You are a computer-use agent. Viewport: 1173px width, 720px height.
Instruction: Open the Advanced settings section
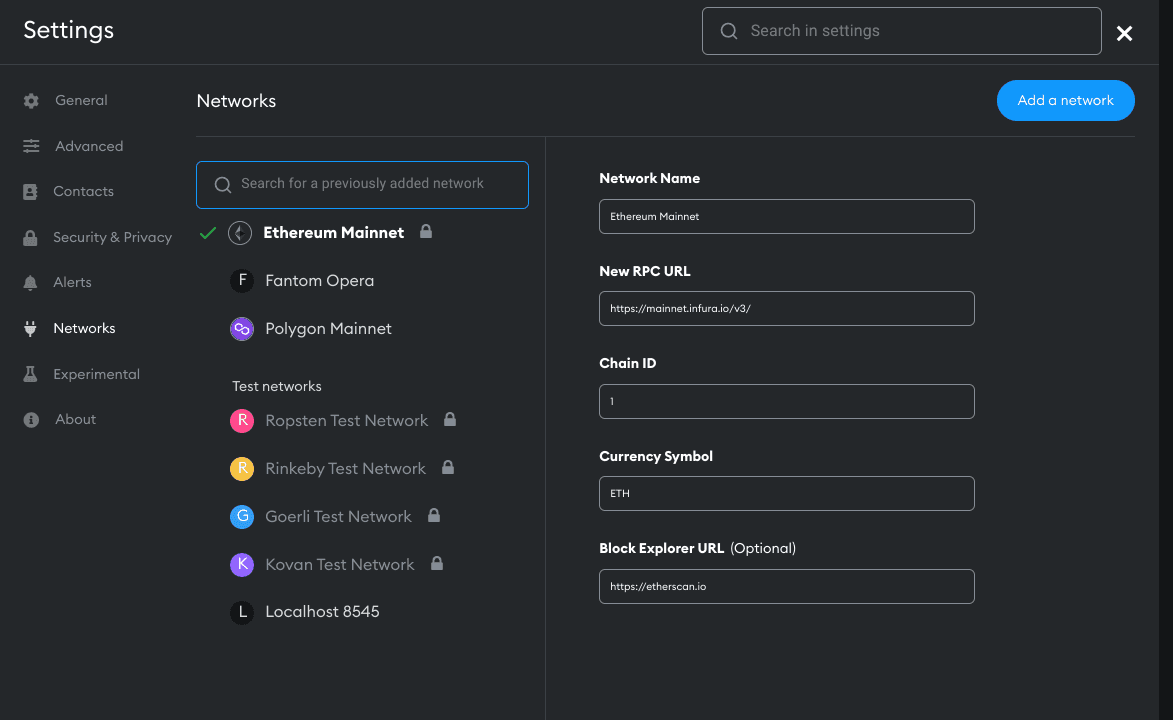click(x=89, y=146)
